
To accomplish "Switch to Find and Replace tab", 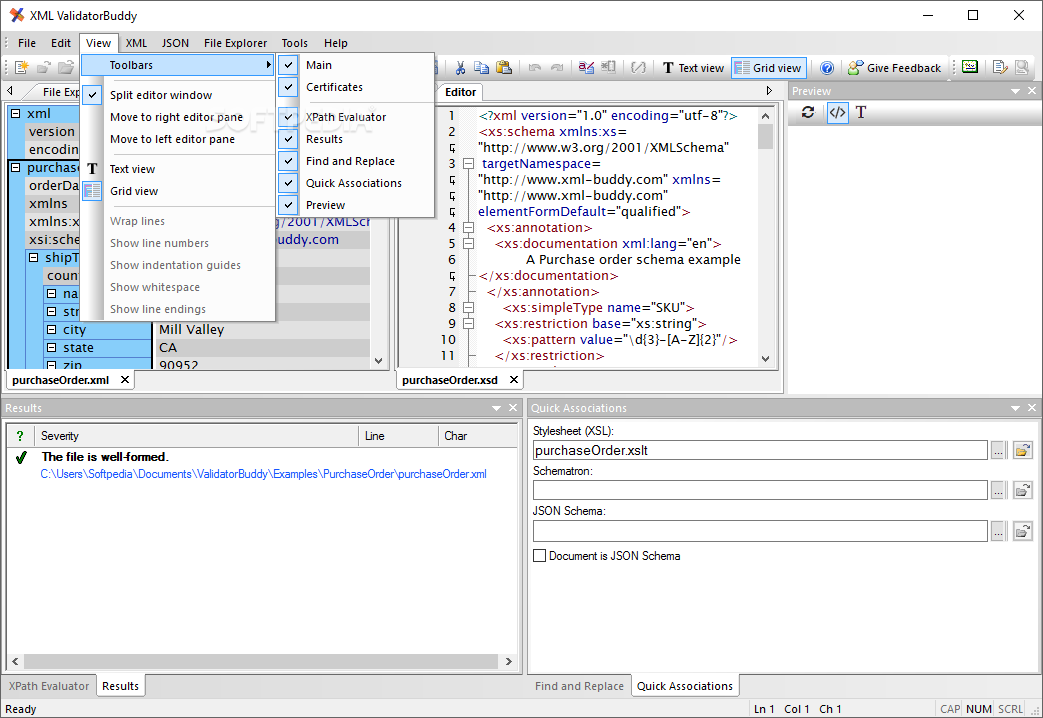I will pos(579,686).
